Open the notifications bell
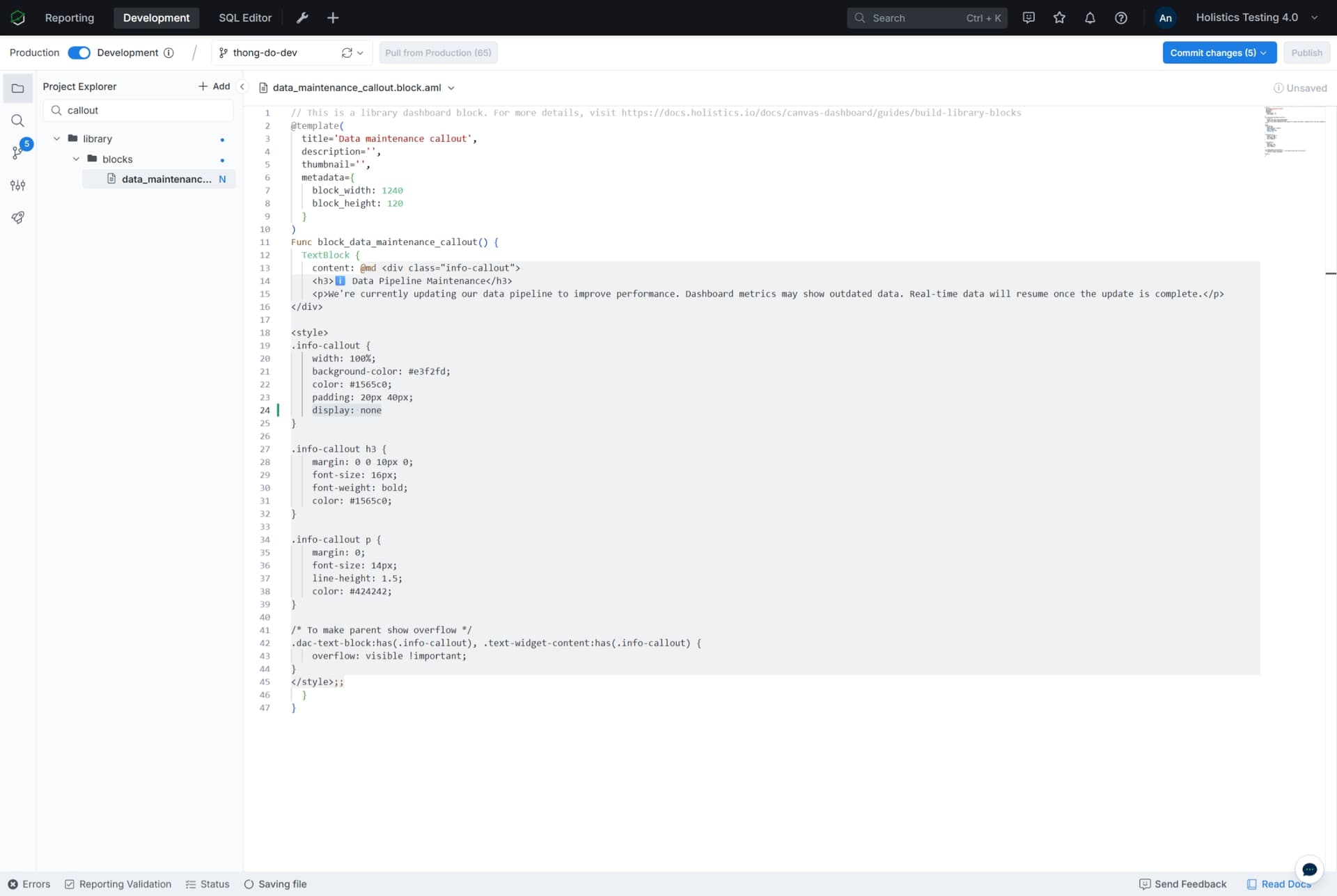This screenshot has height=896, width=1337. 1090,17
